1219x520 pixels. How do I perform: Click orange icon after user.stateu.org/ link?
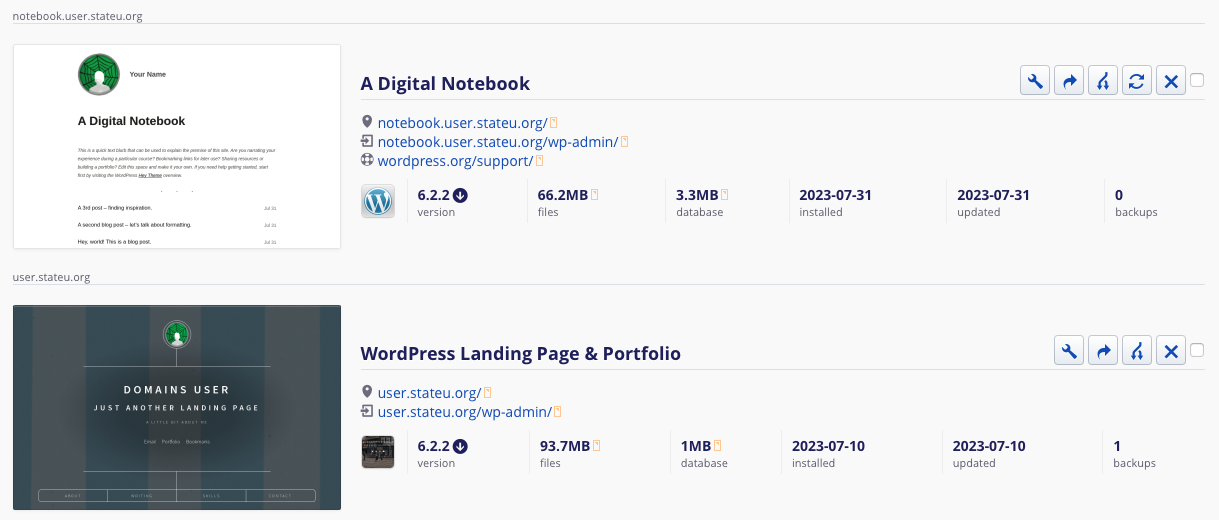tap(488, 393)
